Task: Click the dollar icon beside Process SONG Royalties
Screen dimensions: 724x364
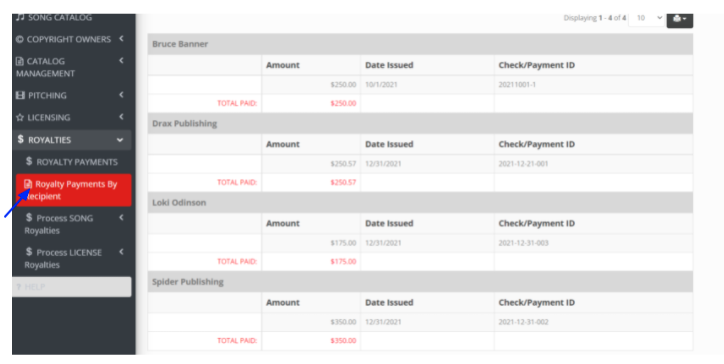Action: [x=29, y=218]
